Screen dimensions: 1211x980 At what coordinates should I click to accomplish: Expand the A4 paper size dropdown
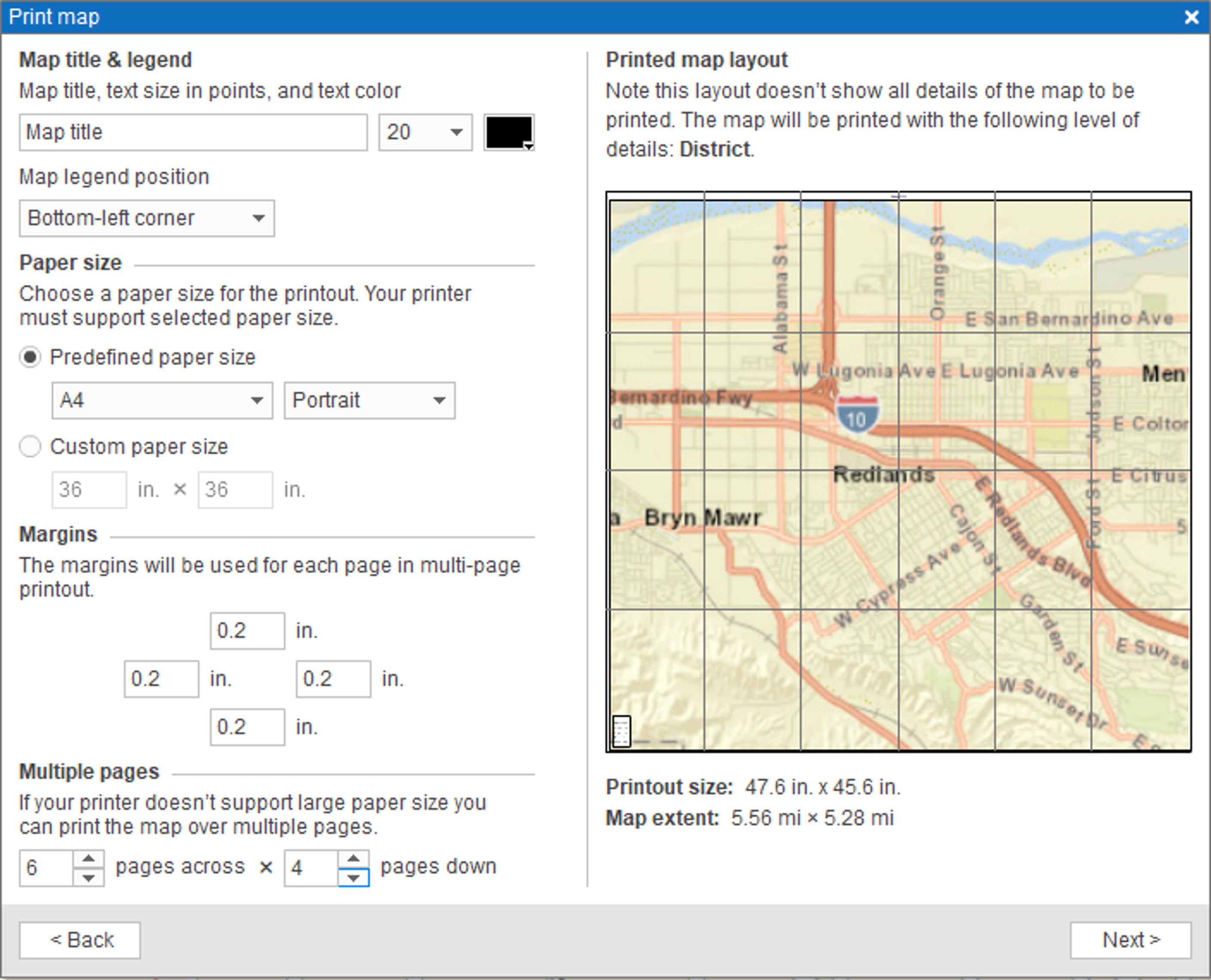point(162,400)
